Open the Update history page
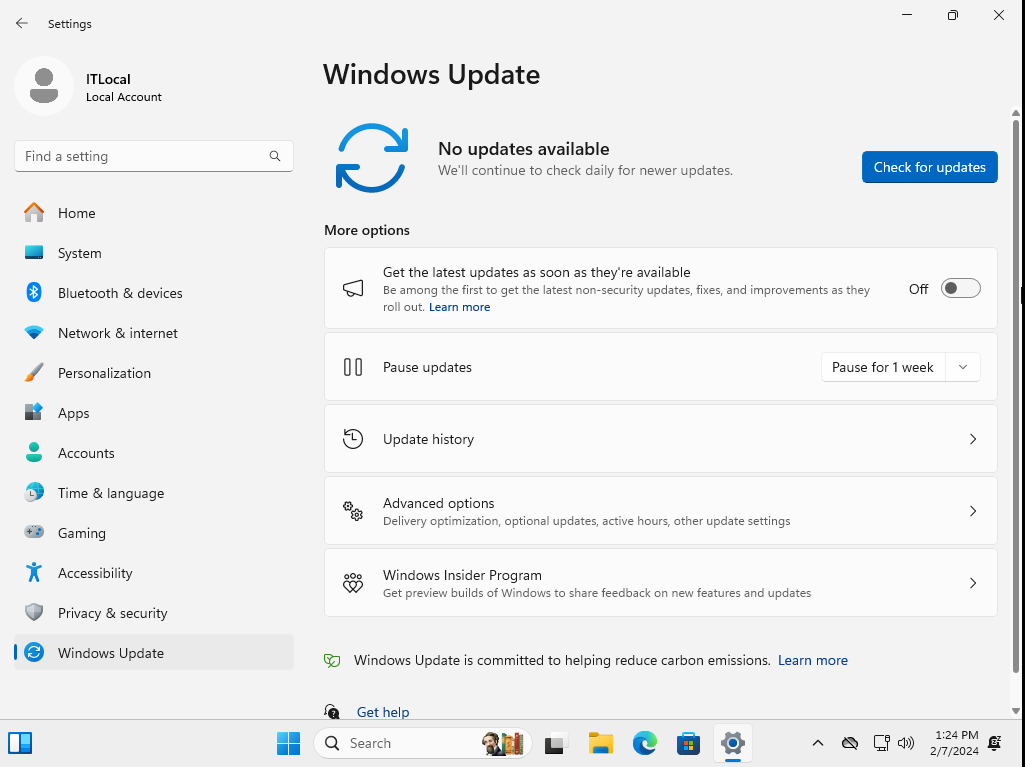The width and height of the screenshot is (1025, 767). 661,439
